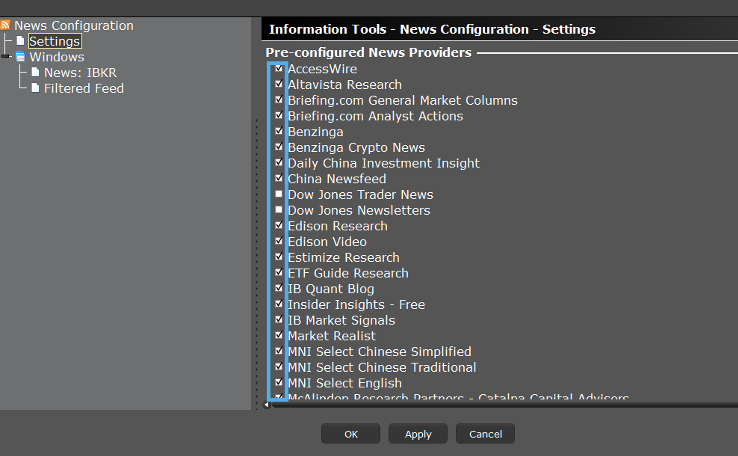Click the Settings page icon

tap(20, 42)
